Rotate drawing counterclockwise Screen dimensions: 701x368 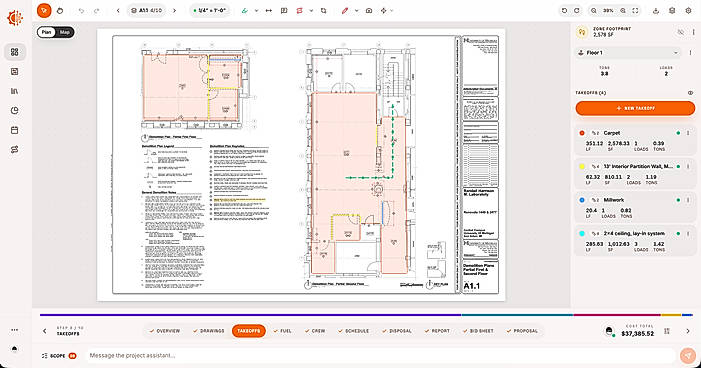564,10
